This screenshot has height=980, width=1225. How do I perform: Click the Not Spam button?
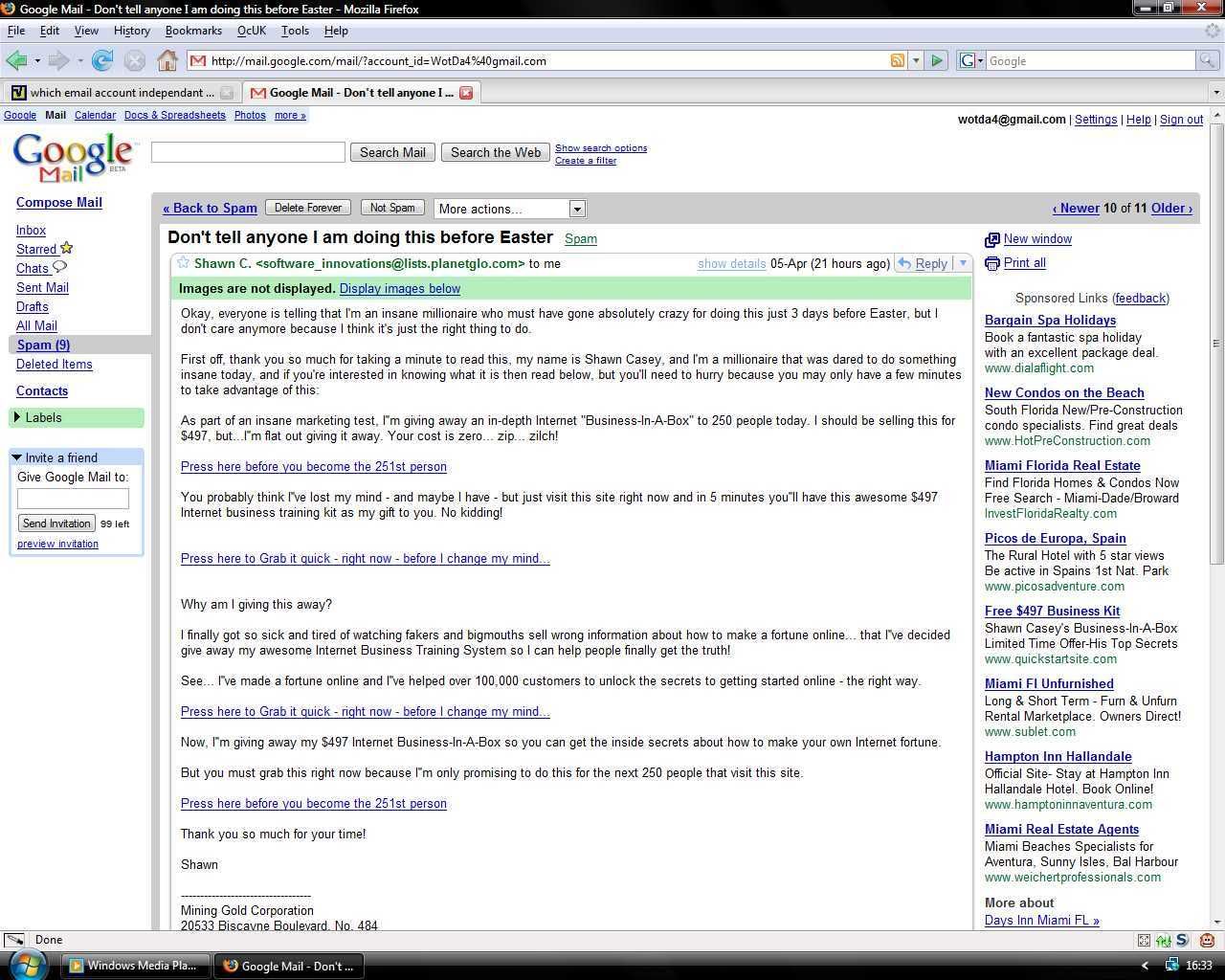coord(392,208)
